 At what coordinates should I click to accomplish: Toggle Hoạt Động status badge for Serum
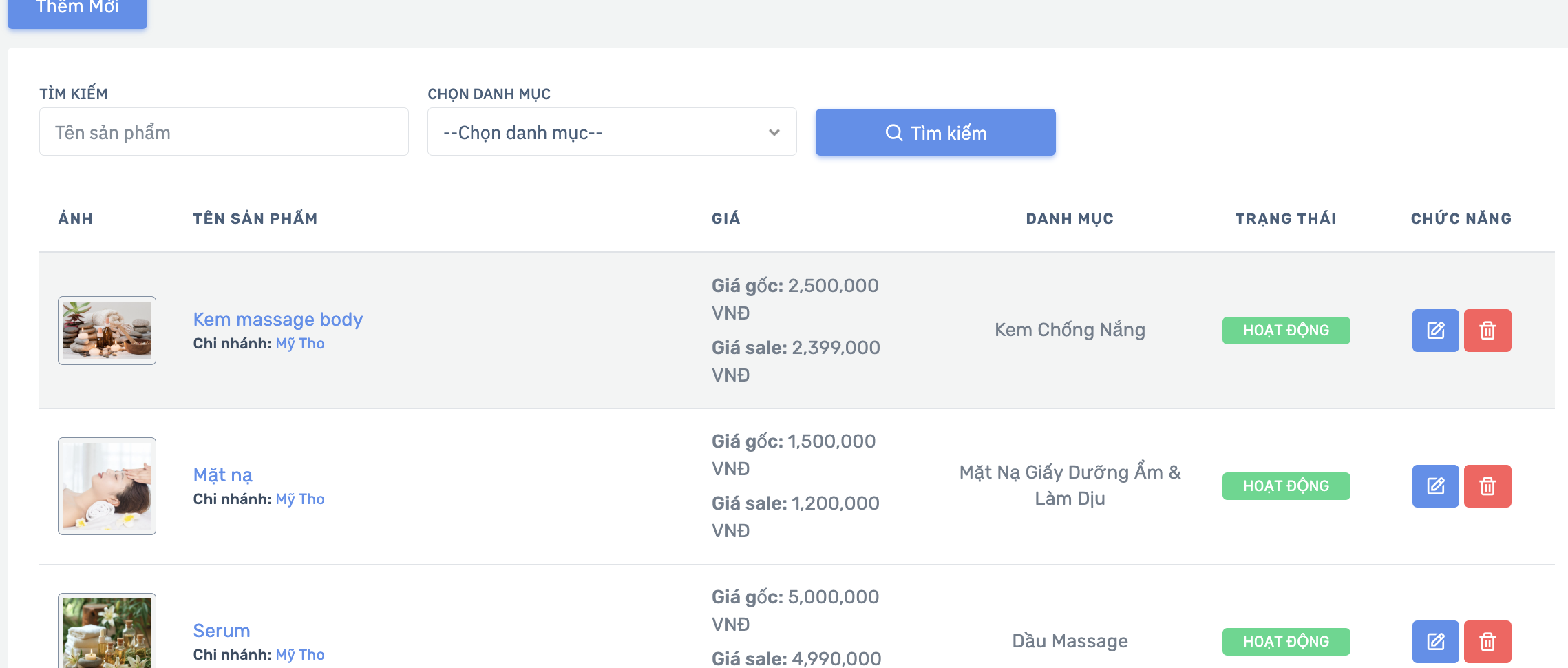[x=1286, y=642]
